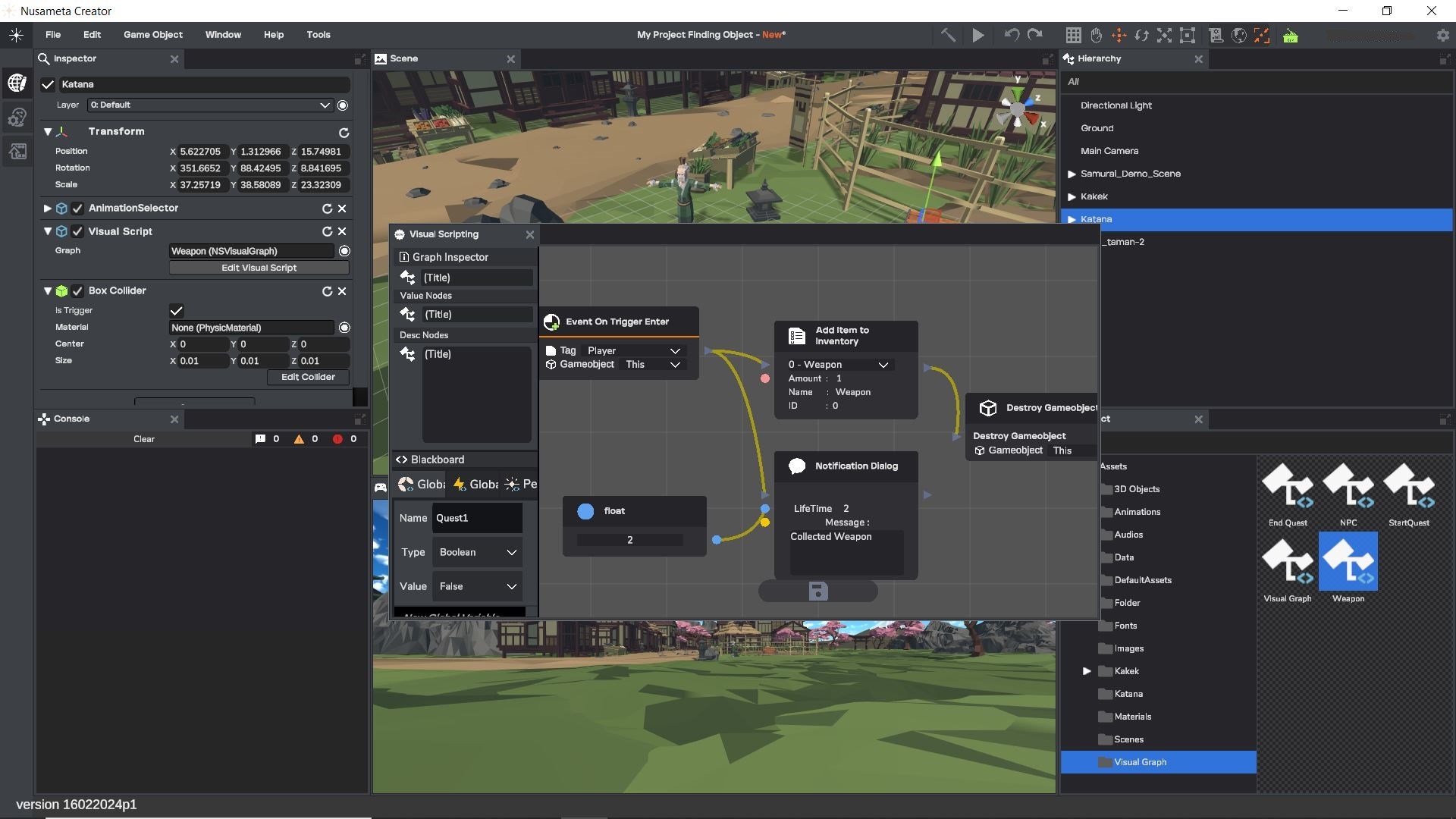Screen dimensions: 1456x819
Task: Open the Game Object menu
Action: coord(152,35)
